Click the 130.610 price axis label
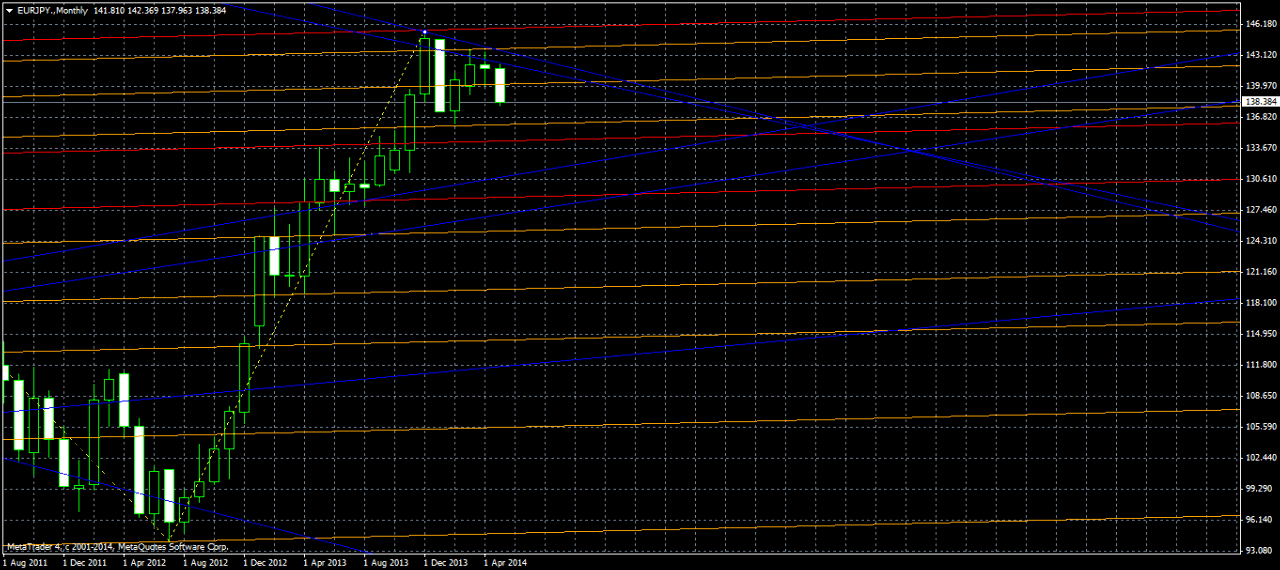Viewport: 1280px width, 570px height. tap(1258, 179)
